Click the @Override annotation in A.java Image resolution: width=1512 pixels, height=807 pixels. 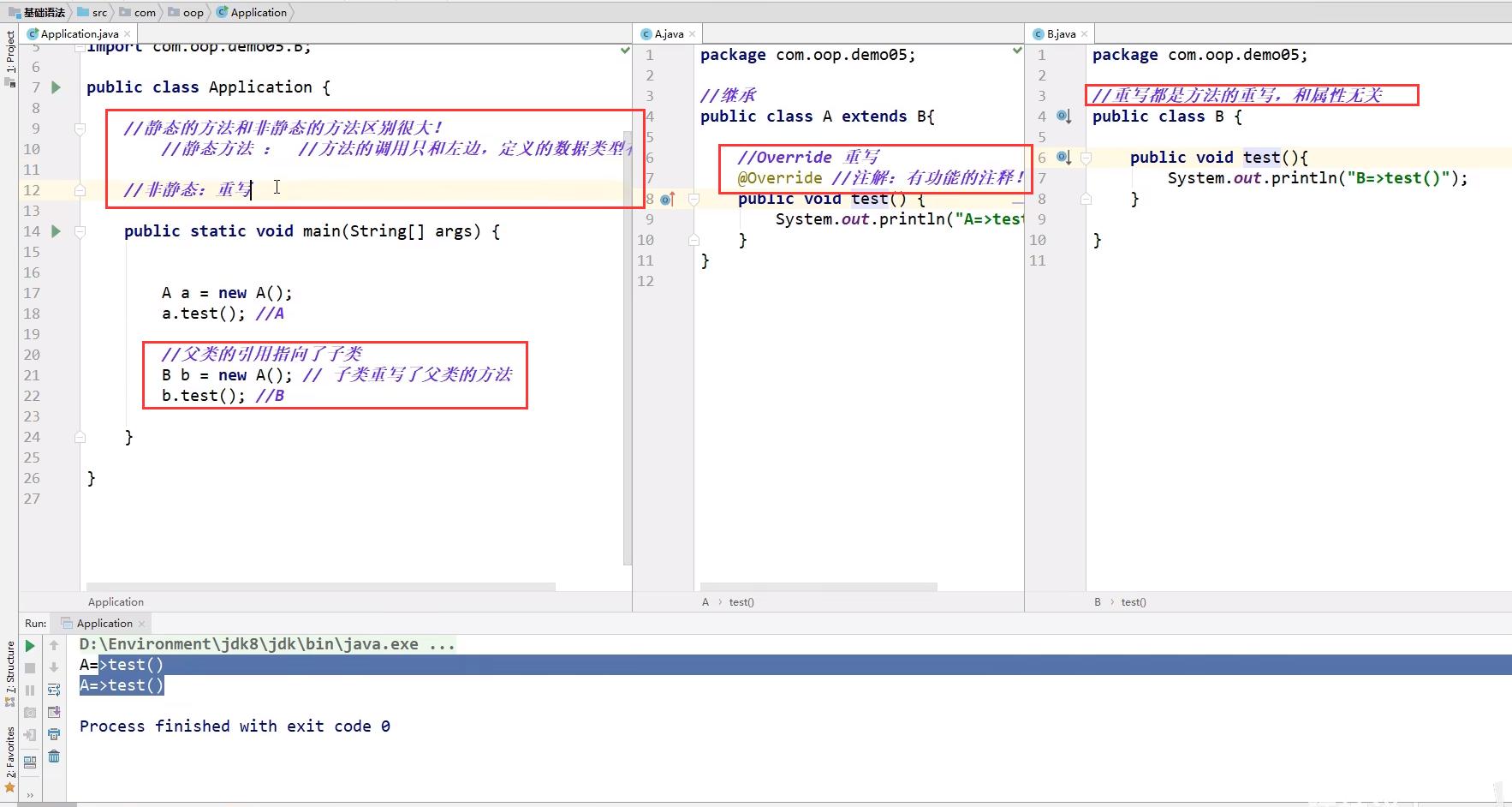click(x=780, y=178)
